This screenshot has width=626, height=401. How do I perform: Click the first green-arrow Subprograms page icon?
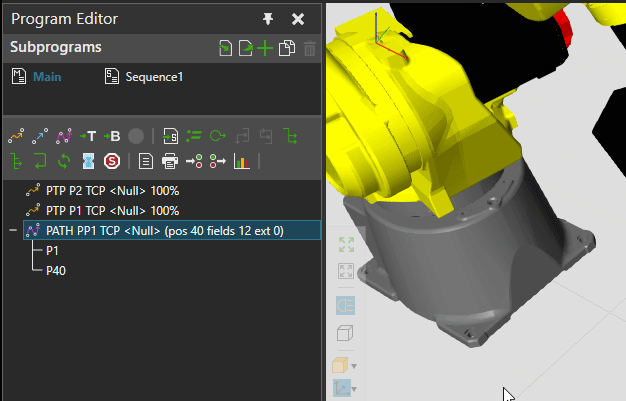226,48
